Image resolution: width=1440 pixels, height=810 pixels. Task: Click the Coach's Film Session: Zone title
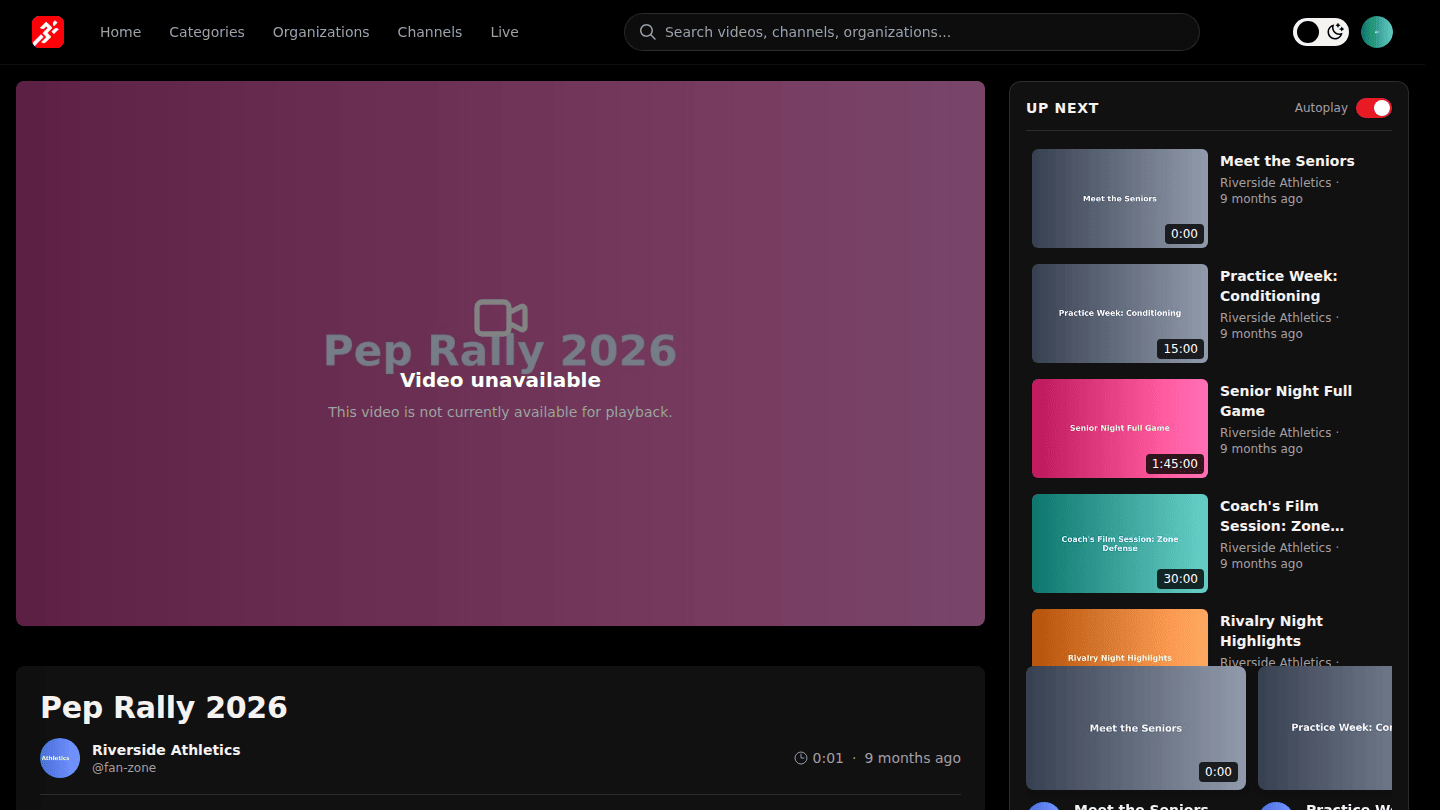point(1282,516)
